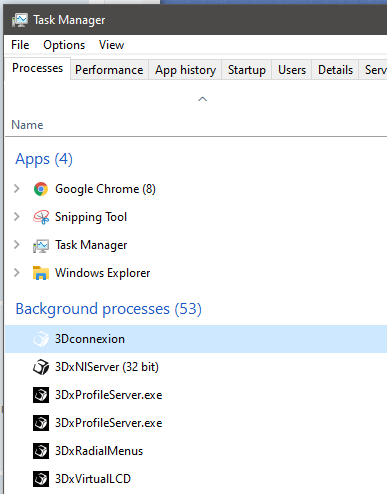This screenshot has height=494, width=387.
Task: Expand the Task Manager app entry
Action: click(x=16, y=245)
